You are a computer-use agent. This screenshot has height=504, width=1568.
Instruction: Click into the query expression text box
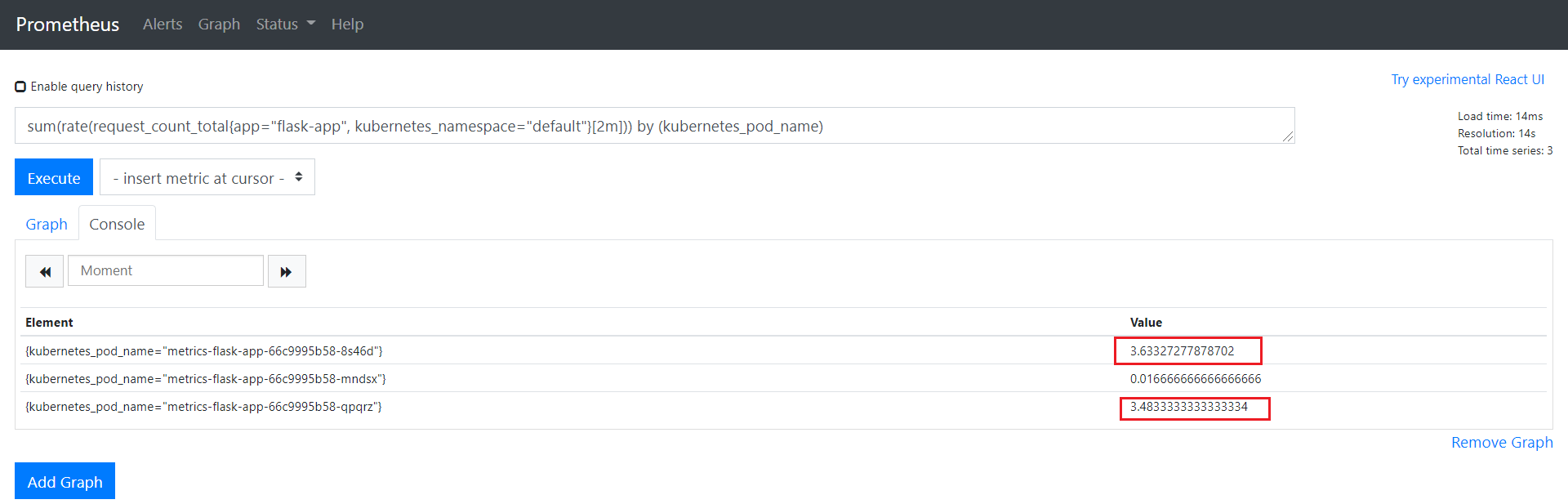click(653, 126)
